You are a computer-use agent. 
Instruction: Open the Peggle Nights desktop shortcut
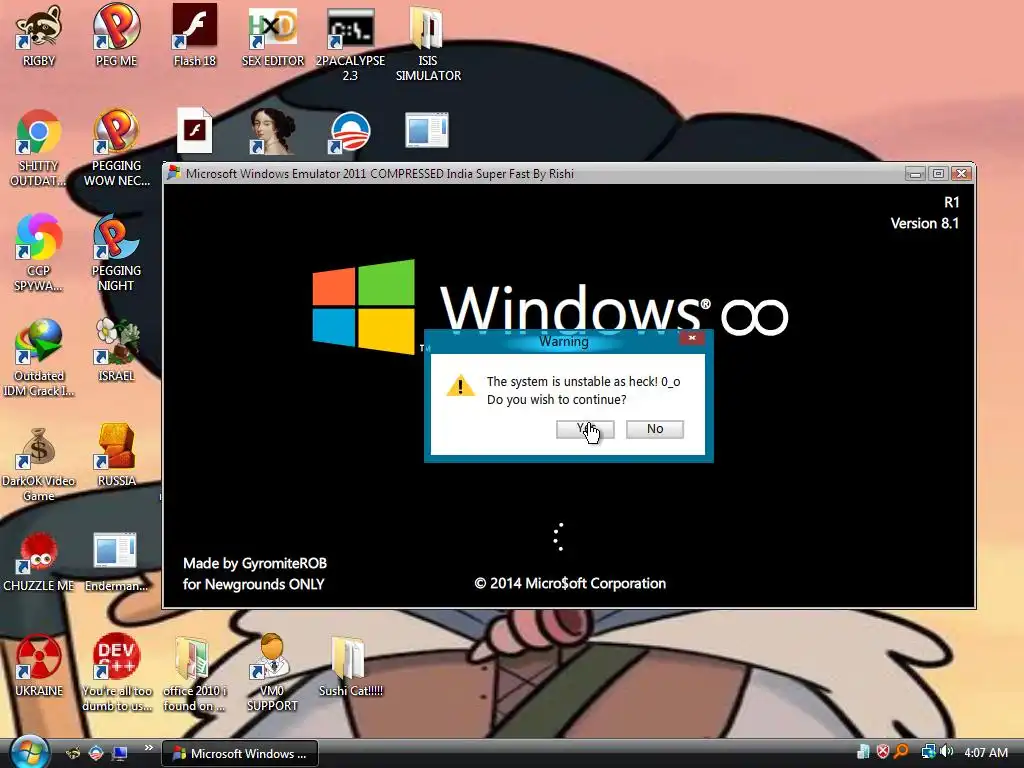(116, 253)
